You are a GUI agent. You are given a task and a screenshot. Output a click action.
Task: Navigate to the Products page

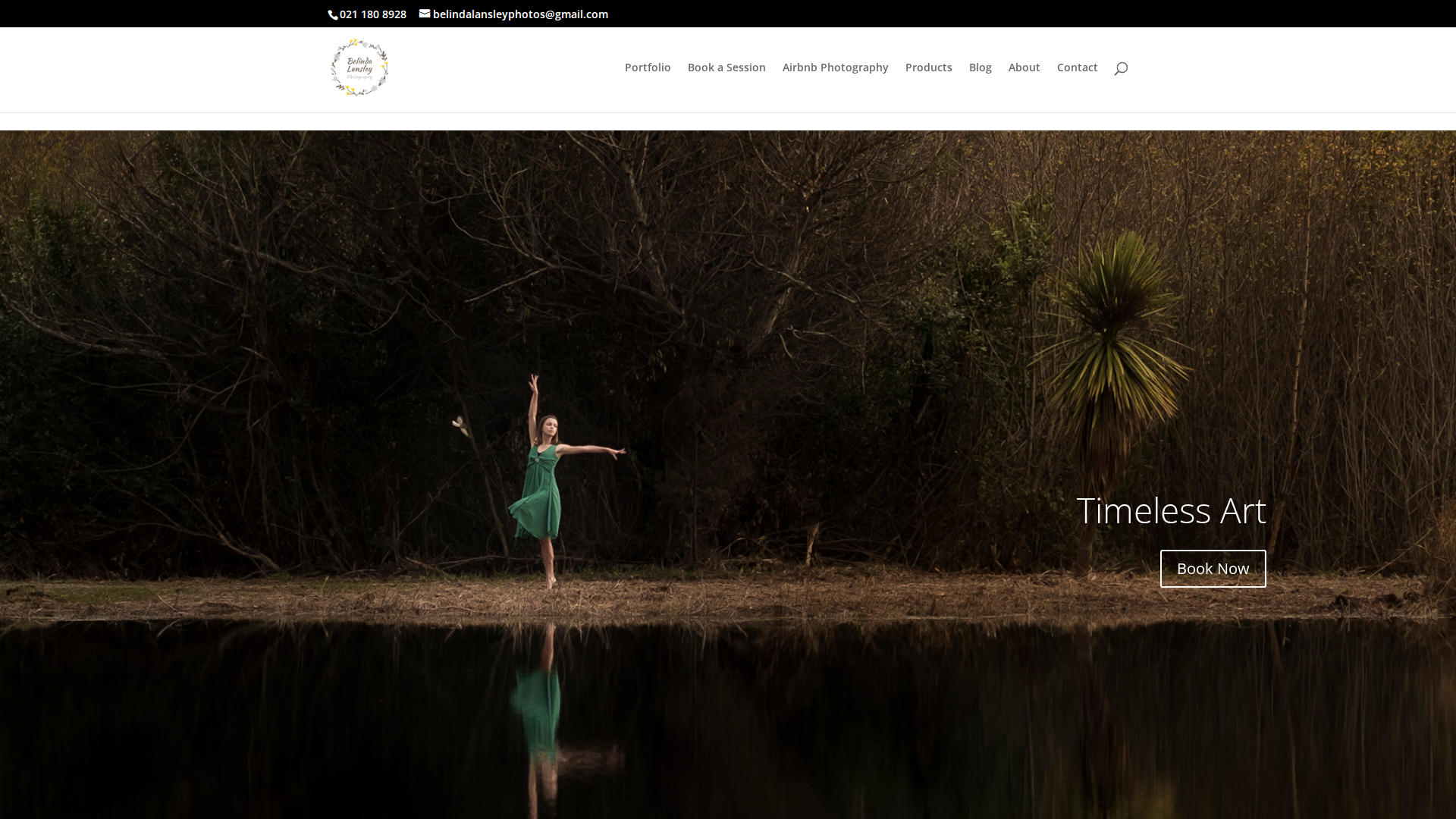pos(928,67)
